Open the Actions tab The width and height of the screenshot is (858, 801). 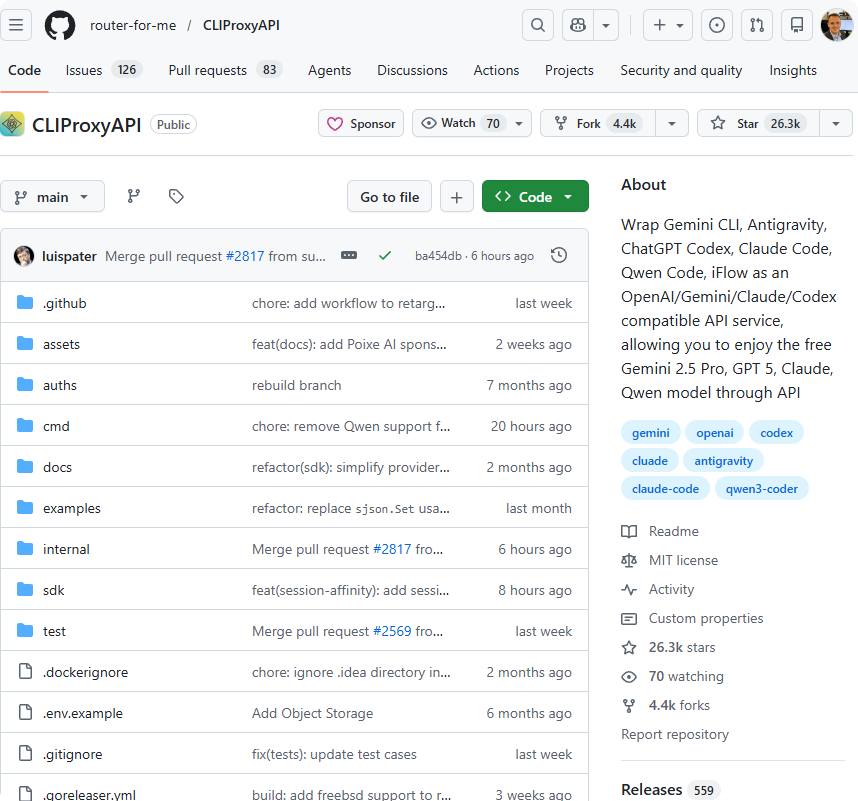pyautogui.click(x=496, y=71)
